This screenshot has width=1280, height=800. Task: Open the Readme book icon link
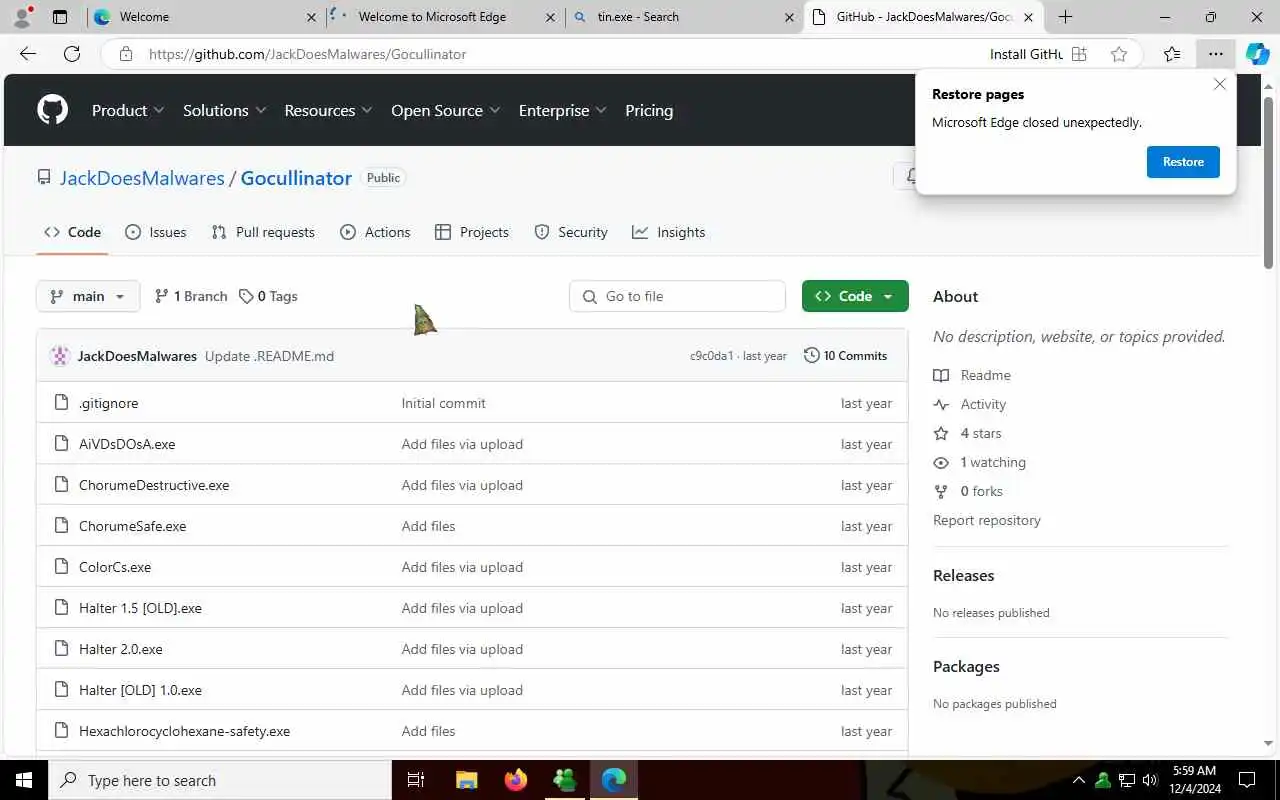[x=941, y=375]
